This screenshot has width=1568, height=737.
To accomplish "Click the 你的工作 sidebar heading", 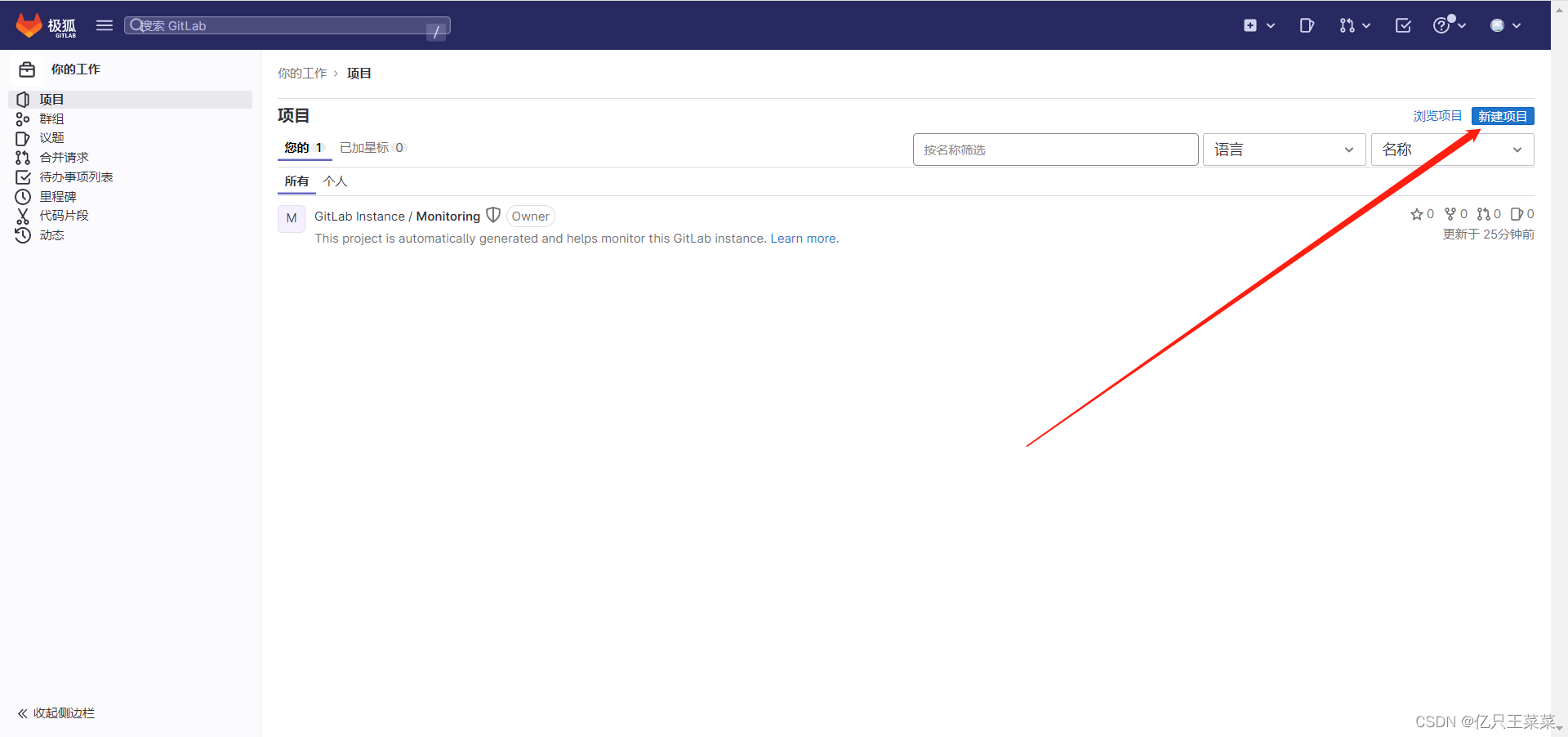I will (x=76, y=69).
